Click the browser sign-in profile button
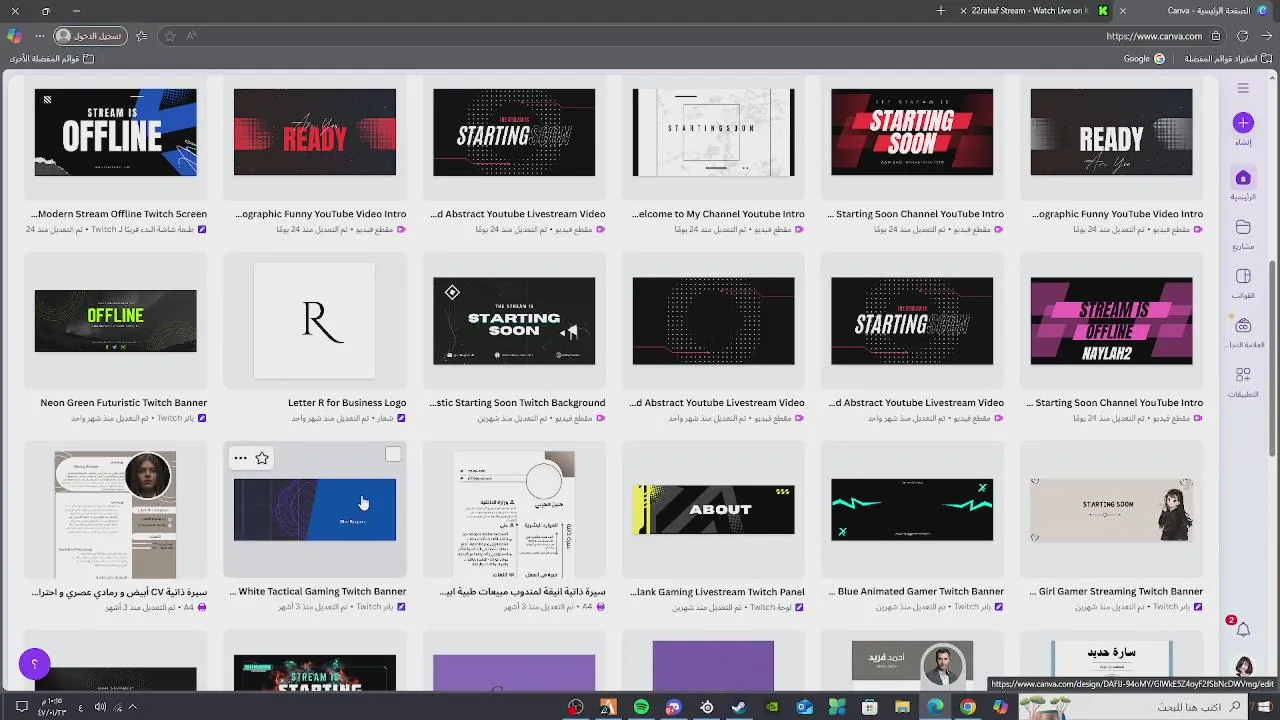The image size is (1280, 720). click(x=89, y=36)
